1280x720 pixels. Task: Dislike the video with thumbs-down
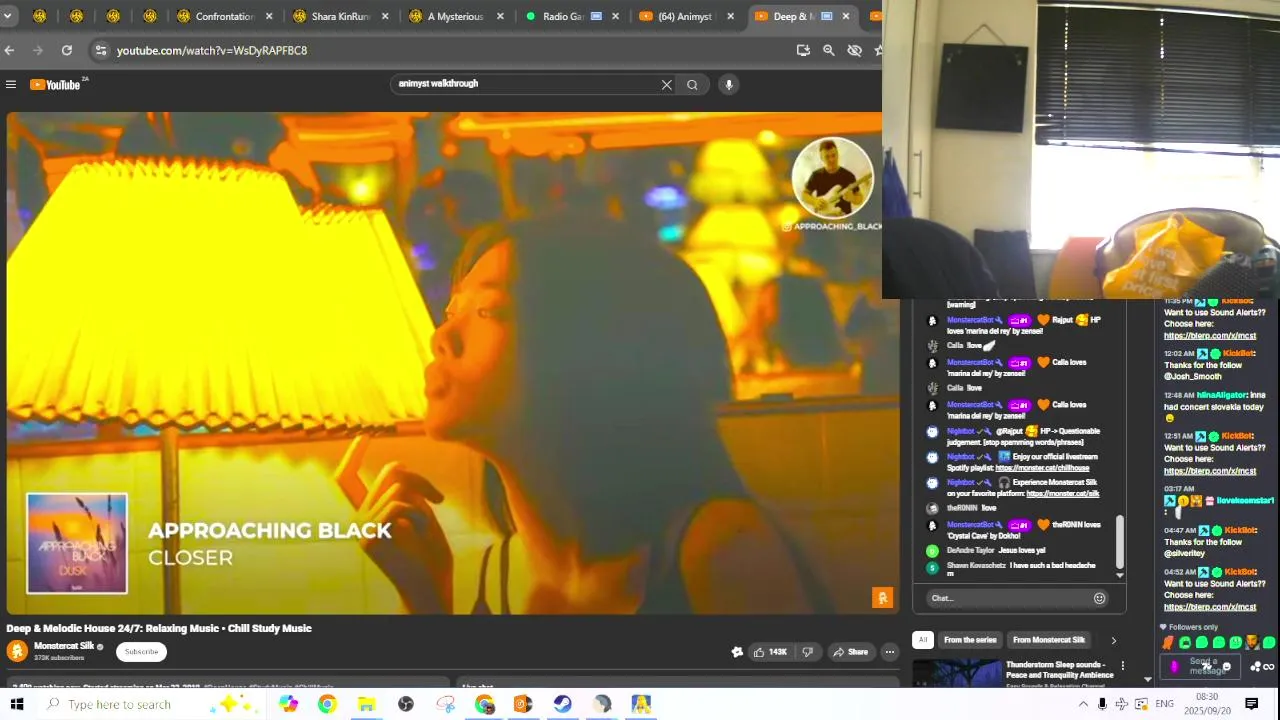click(x=808, y=652)
